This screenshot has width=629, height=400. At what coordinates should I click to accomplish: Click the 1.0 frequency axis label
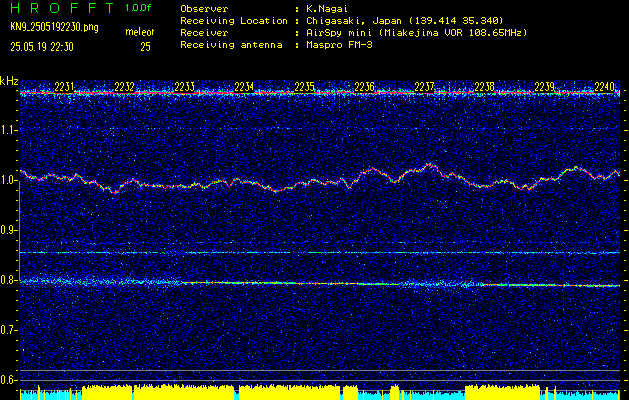(x=8, y=180)
